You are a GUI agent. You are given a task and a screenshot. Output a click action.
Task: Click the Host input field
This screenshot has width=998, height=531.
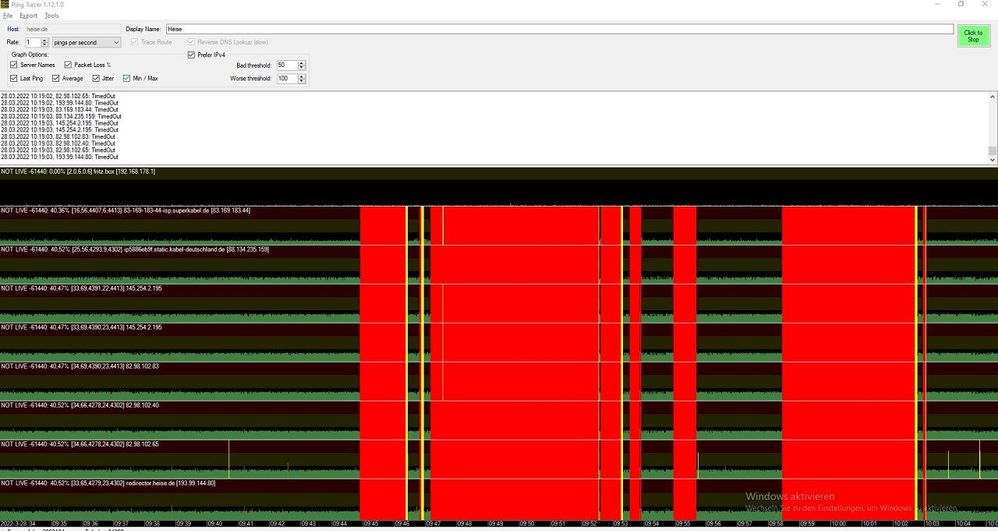(x=73, y=29)
